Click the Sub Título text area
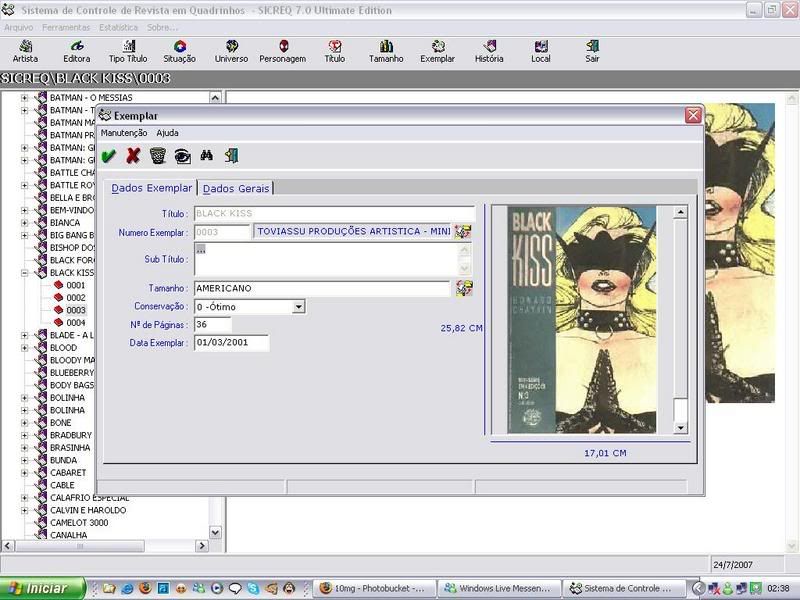The image size is (800, 600). (x=327, y=259)
